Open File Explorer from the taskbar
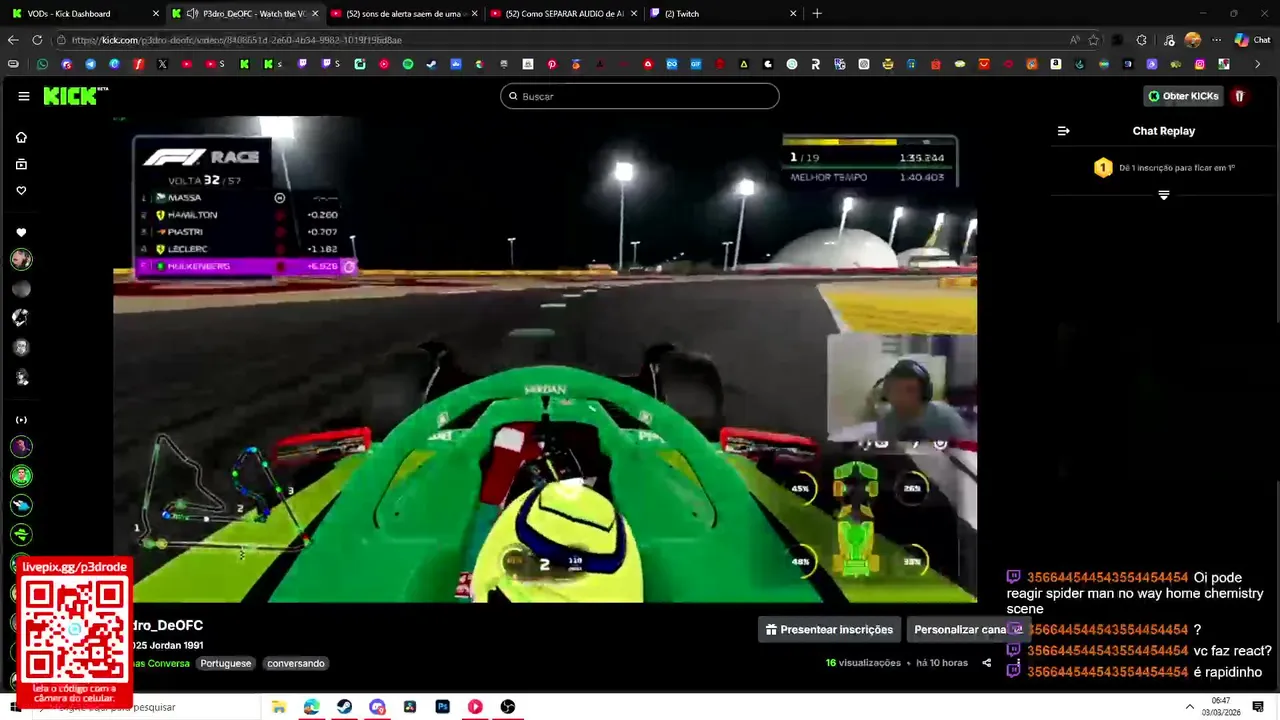Viewport: 1280px width, 720px height. pyautogui.click(x=279, y=707)
